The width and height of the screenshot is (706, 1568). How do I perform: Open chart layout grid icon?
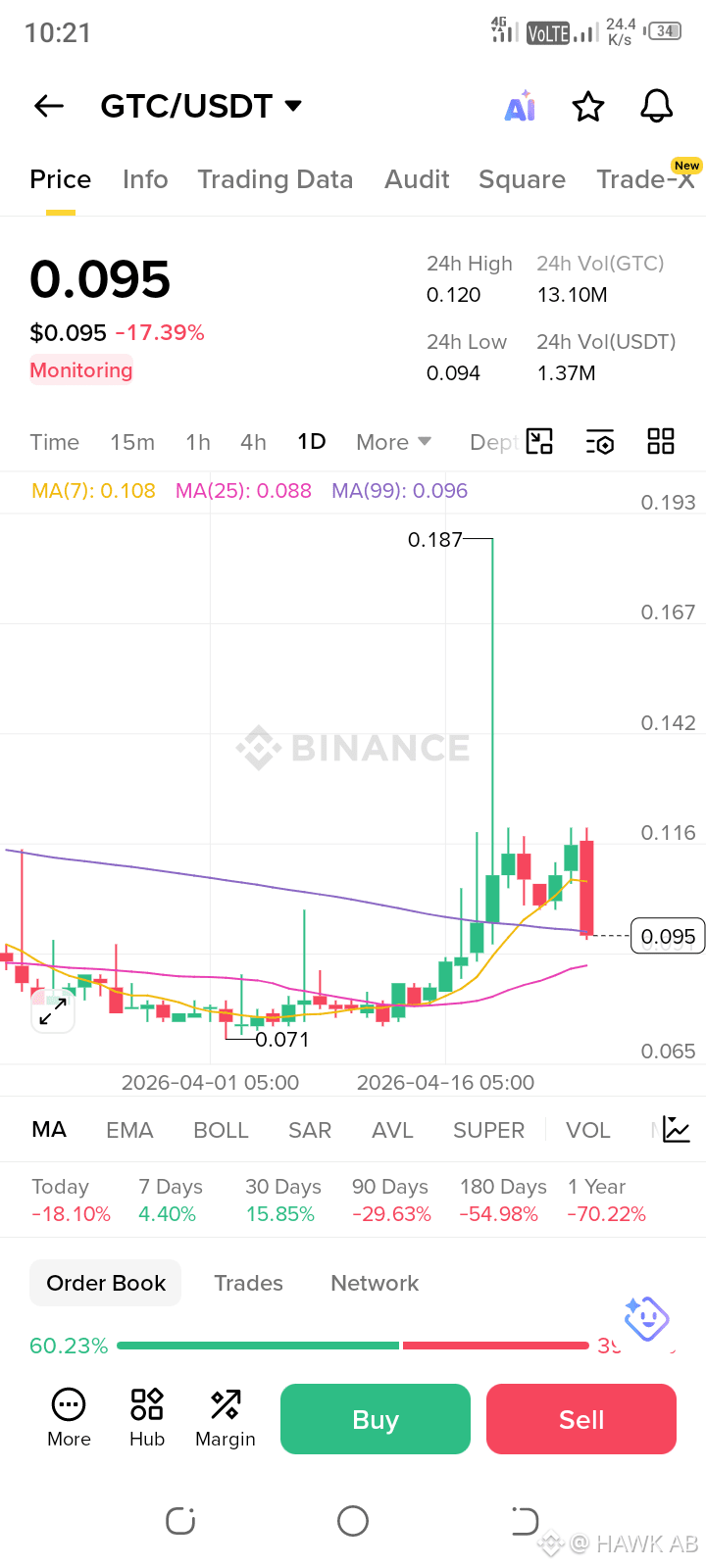661,442
